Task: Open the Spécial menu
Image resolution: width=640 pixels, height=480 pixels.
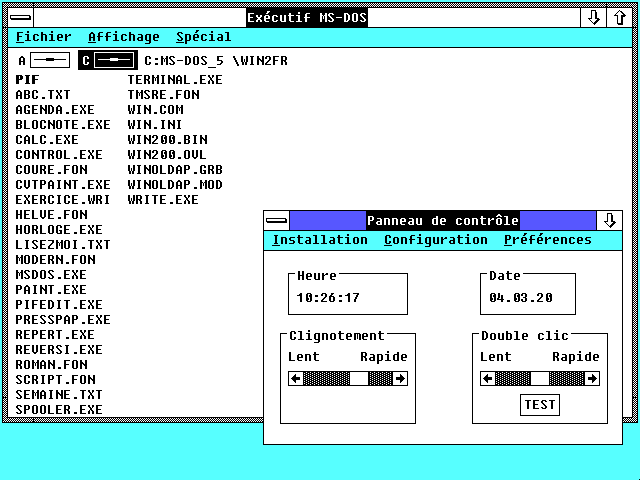Action: pyautogui.click(x=204, y=37)
